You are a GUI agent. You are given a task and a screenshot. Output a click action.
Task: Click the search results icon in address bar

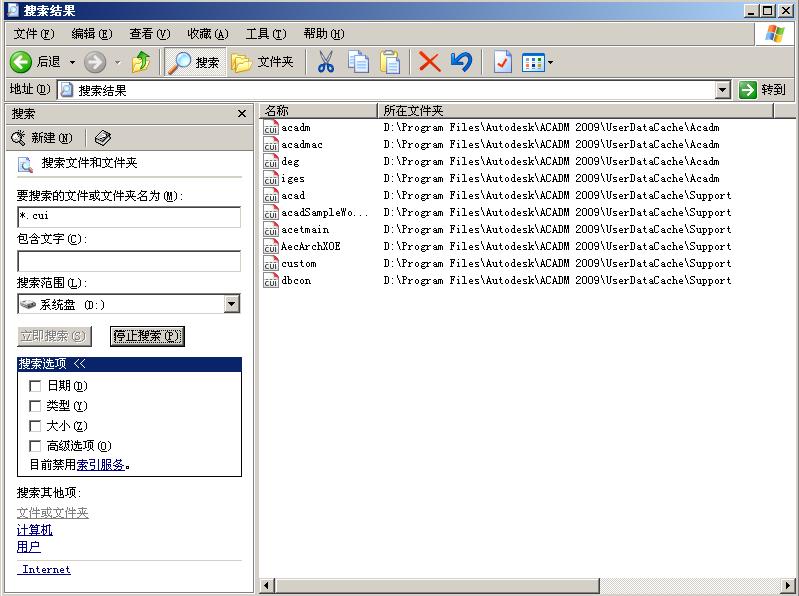point(67,91)
